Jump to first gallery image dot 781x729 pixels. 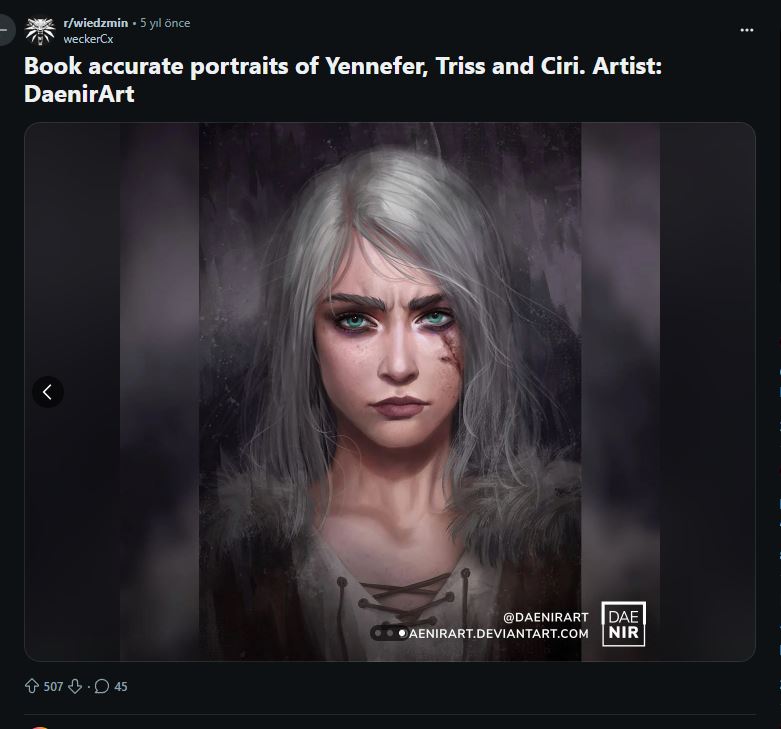point(377,633)
